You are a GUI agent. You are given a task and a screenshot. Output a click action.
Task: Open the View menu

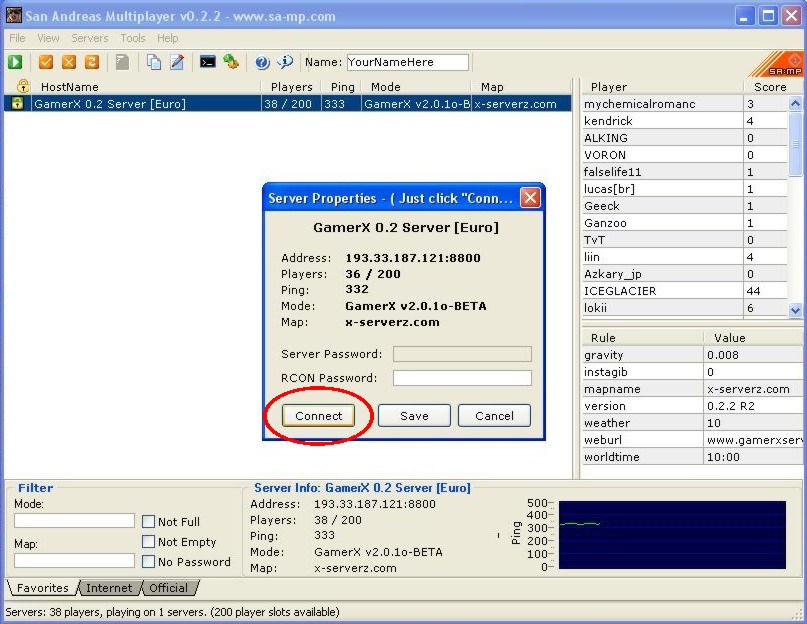[48, 38]
